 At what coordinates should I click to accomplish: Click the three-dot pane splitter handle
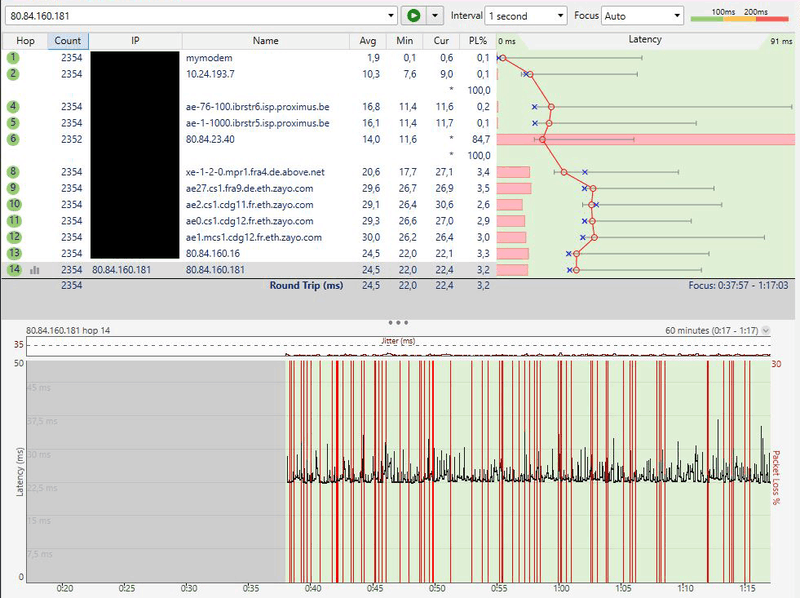(x=398, y=322)
